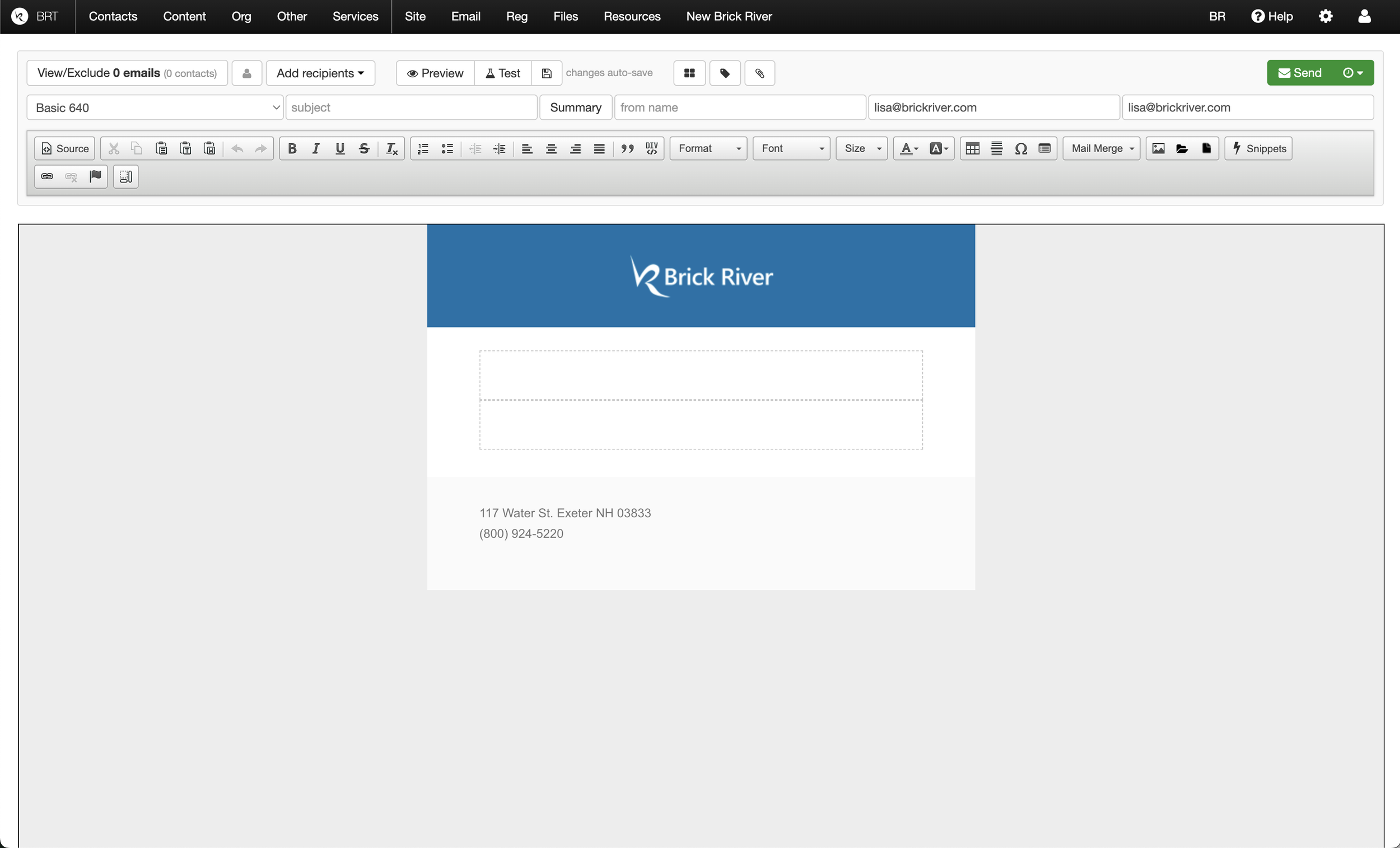The height and width of the screenshot is (848, 1400).
Task: Click into the subject input field
Action: pos(412,107)
